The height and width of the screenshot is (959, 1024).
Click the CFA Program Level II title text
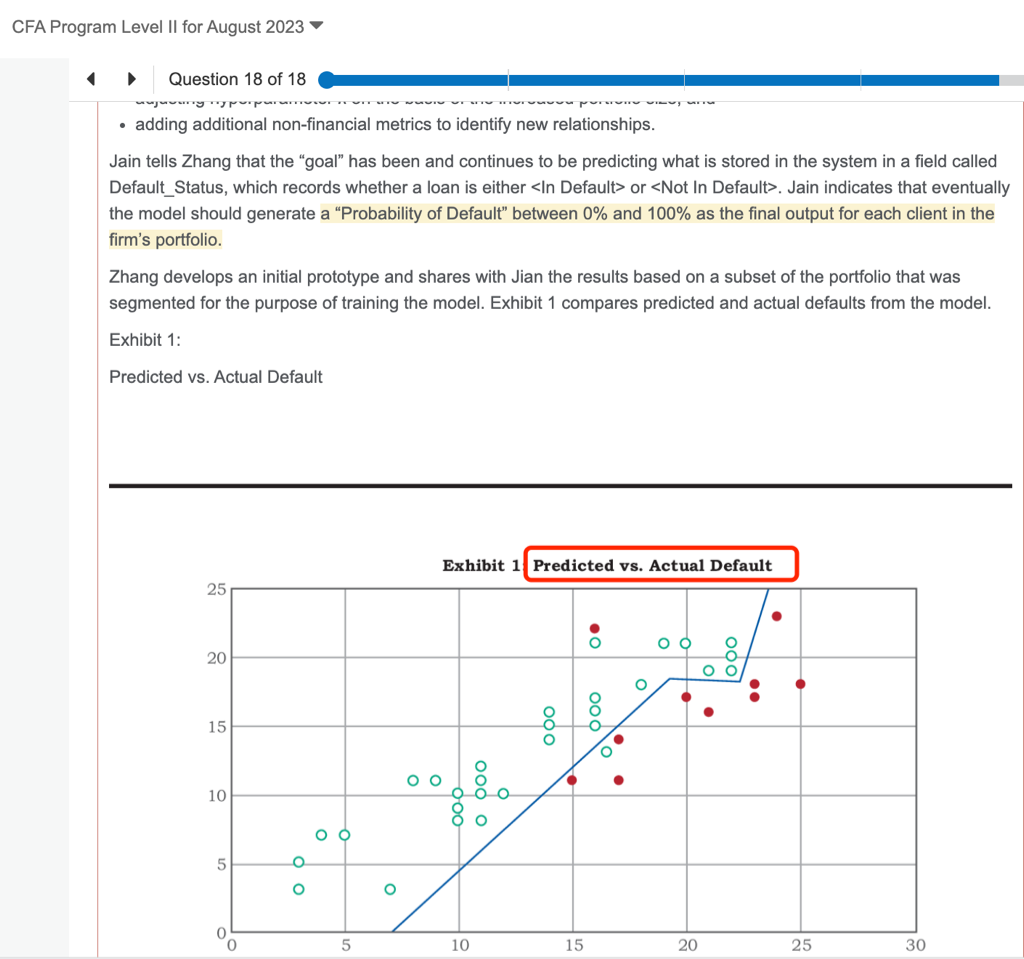tap(158, 27)
